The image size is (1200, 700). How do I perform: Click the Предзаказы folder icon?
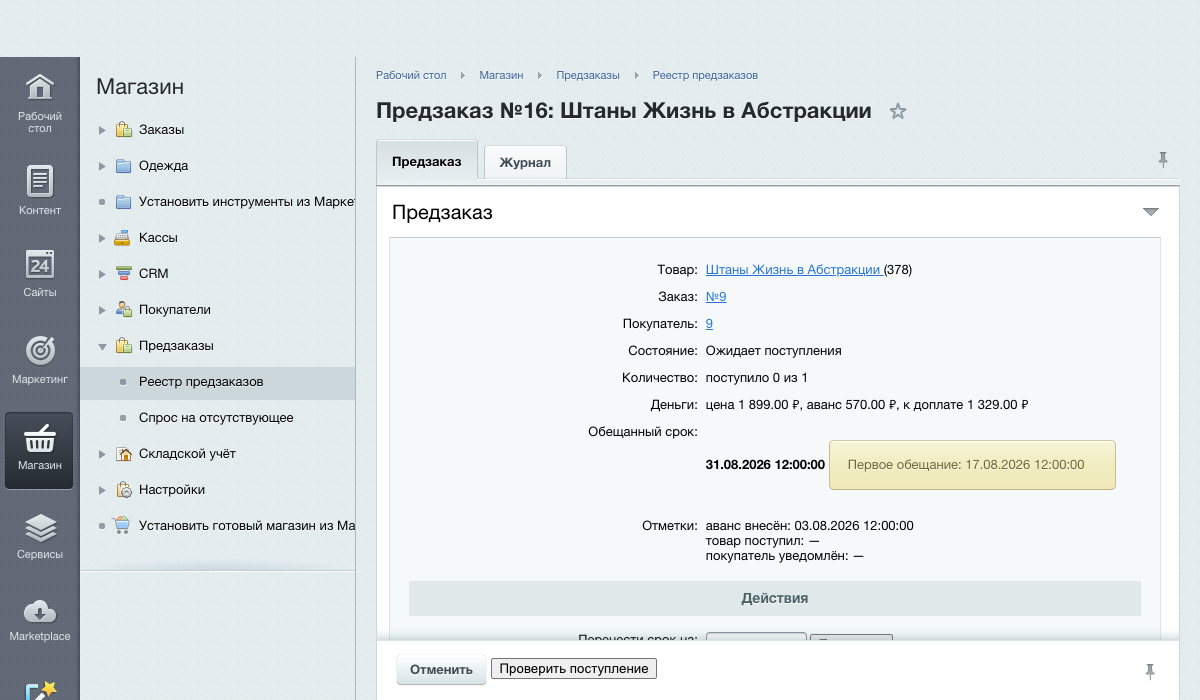click(x=123, y=346)
